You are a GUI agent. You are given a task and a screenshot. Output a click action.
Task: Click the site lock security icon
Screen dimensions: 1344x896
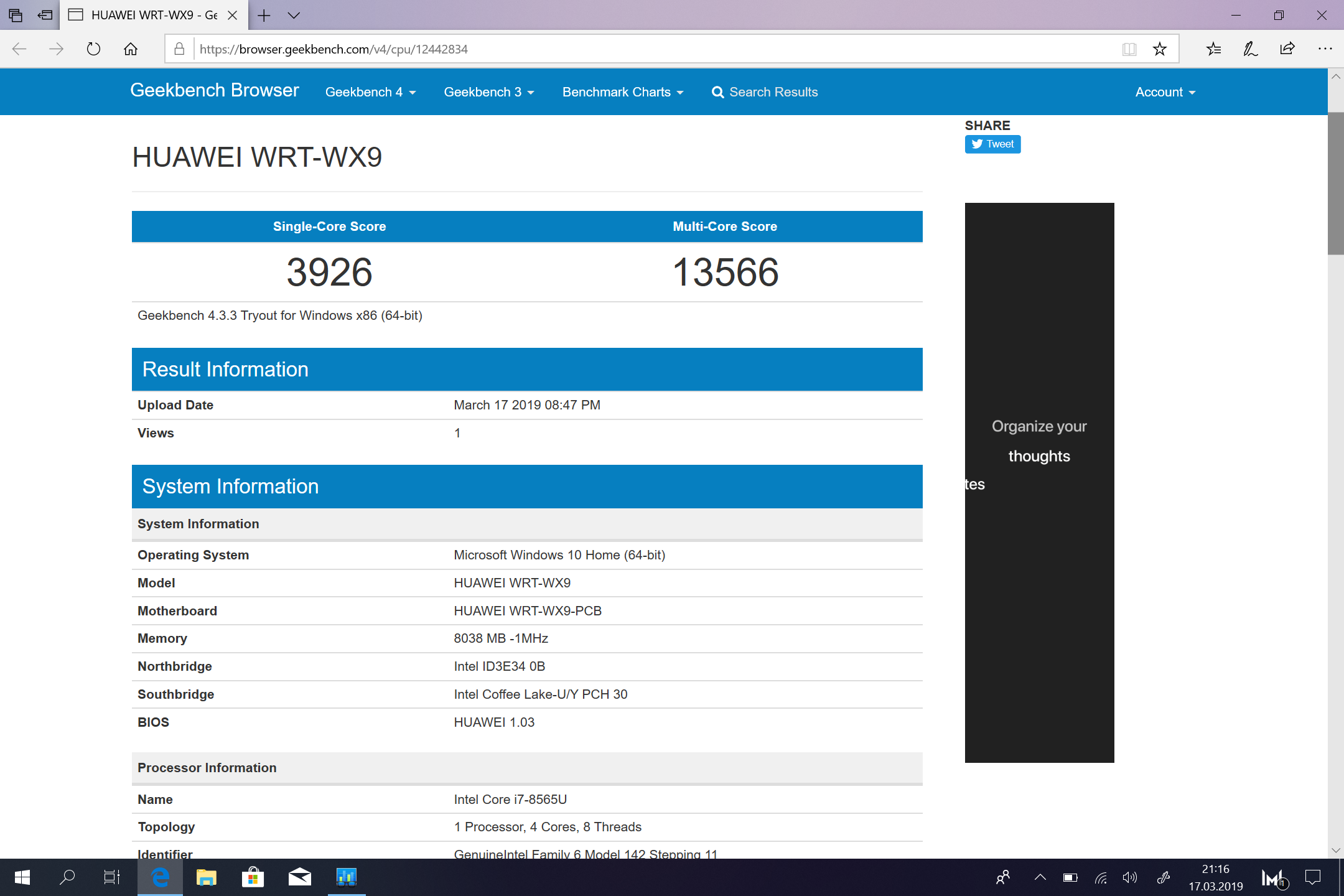click(179, 49)
